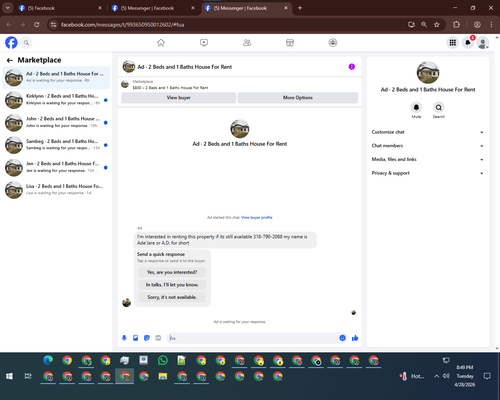Click the More Options button
The image size is (500, 400).
point(298,98)
